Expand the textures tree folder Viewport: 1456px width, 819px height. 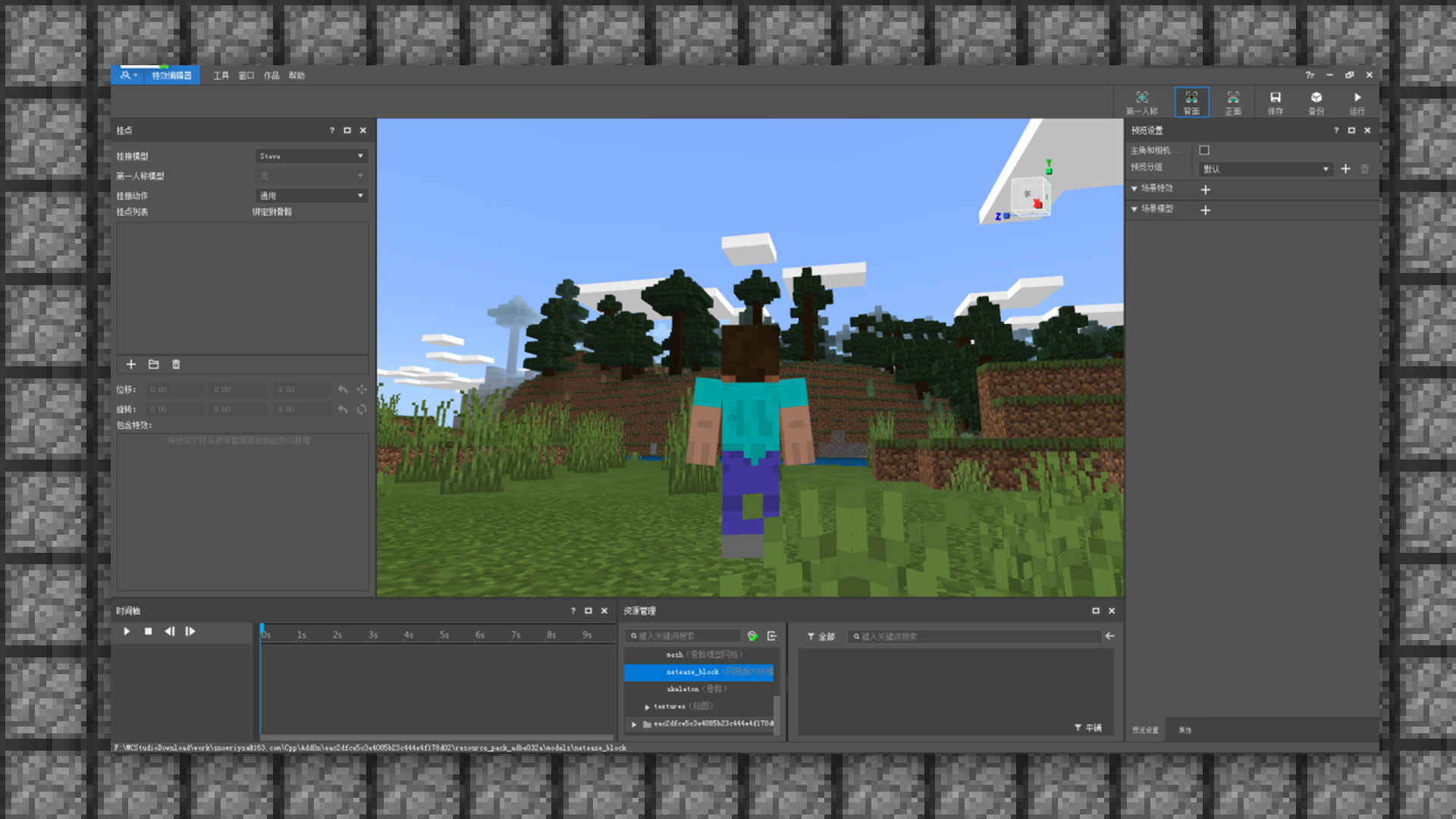pos(647,707)
